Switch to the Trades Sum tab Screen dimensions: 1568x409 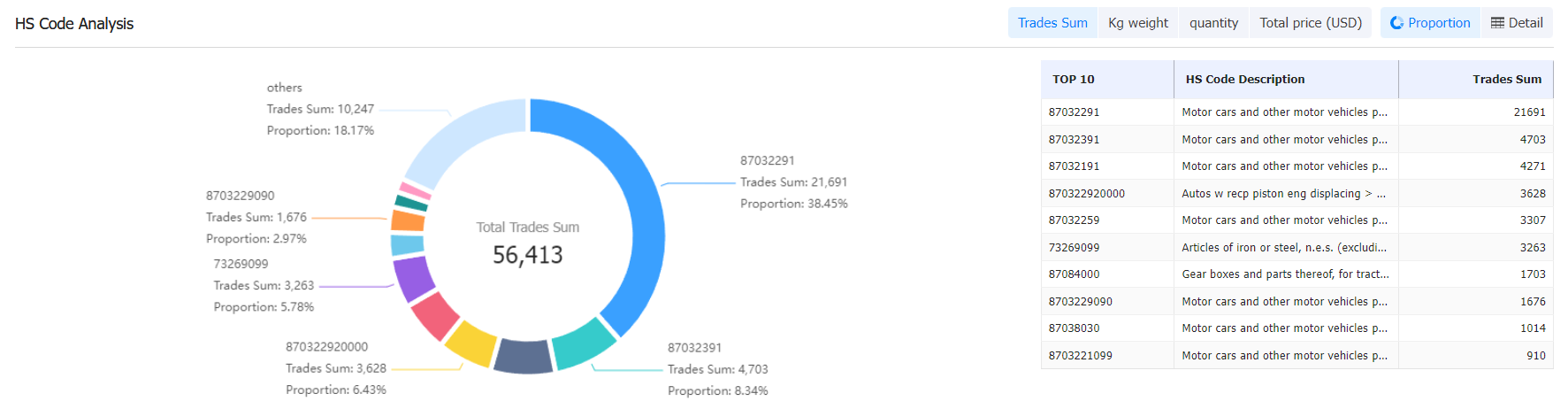point(1052,23)
